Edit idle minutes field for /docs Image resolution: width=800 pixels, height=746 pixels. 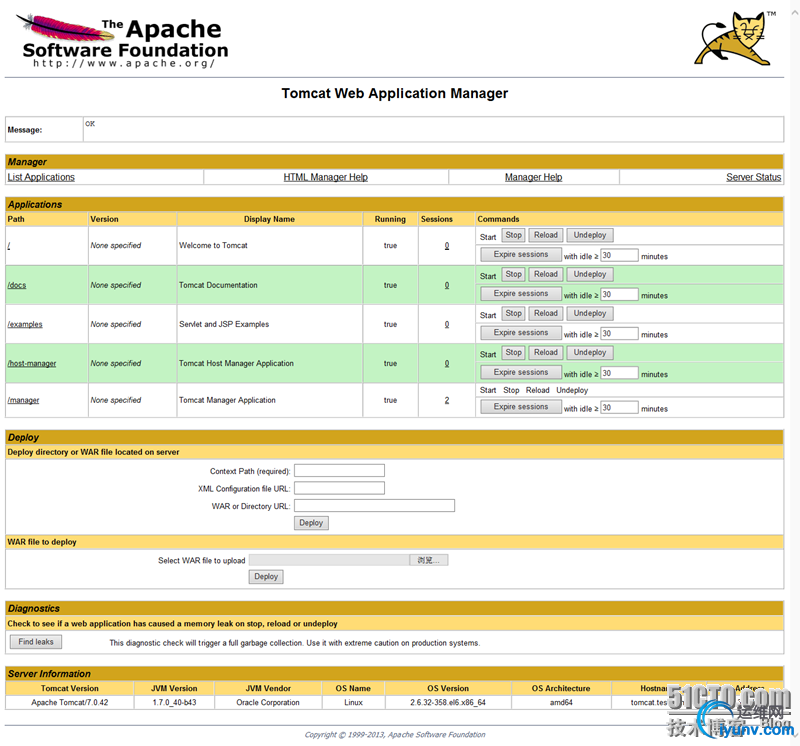[619, 295]
